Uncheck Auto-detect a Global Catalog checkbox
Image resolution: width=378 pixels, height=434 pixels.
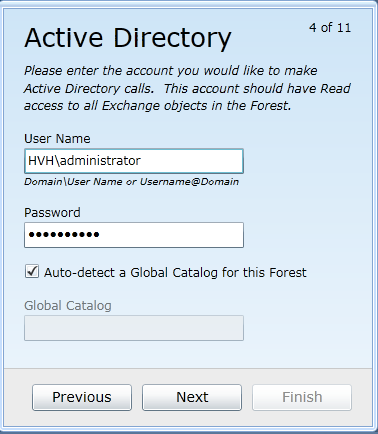coord(32,271)
